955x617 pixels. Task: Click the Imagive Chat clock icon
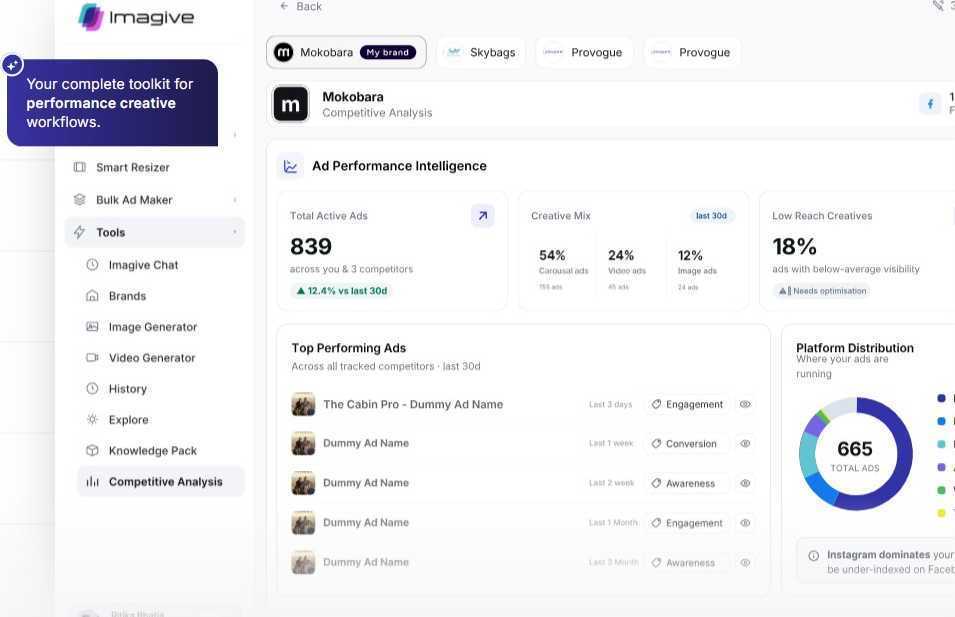coord(92,264)
